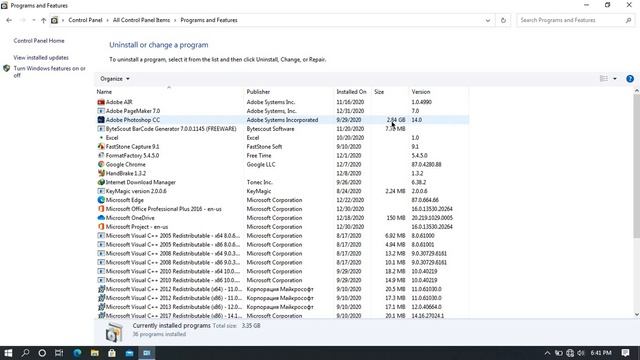The image size is (640, 360).
Task: Select Visual C++ 2010 Redistributable x64 row
Action: [282, 271]
